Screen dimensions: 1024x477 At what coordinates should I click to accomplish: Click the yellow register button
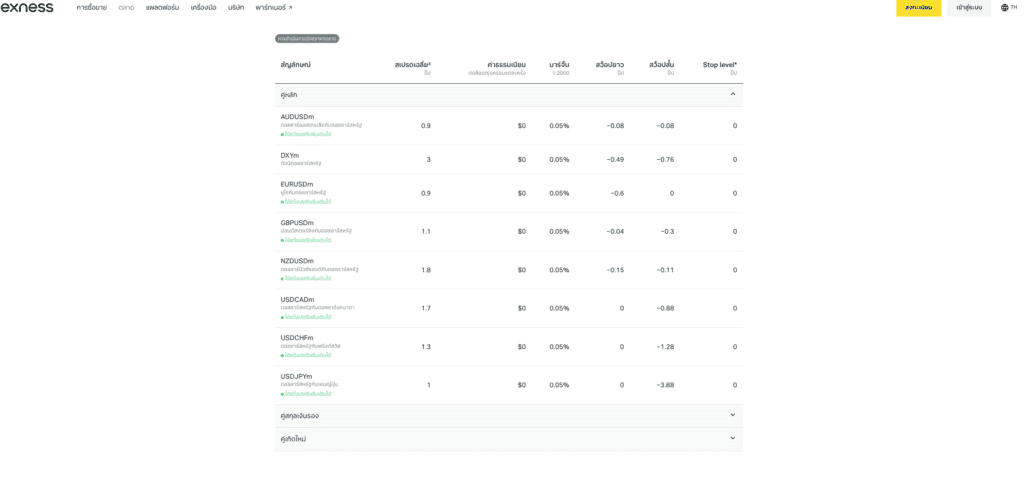(x=918, y=7)
